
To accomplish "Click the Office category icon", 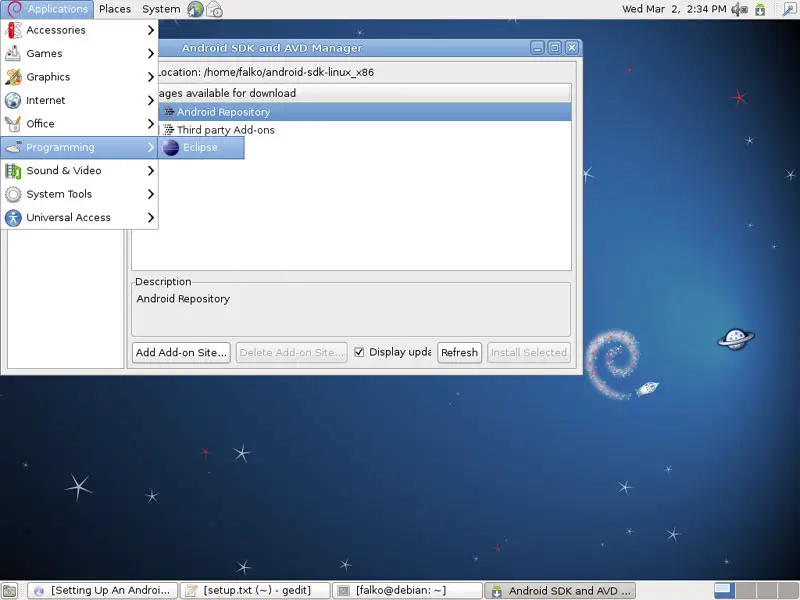I will pos(13,124).
